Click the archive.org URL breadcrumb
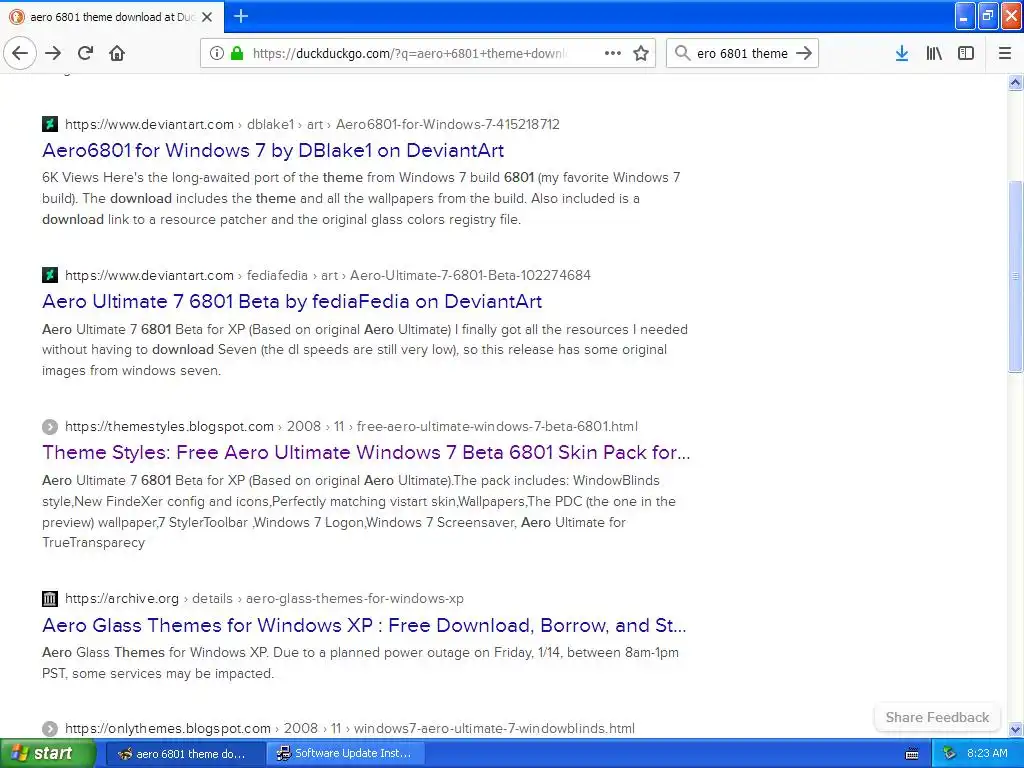 [x=264, y=598]
